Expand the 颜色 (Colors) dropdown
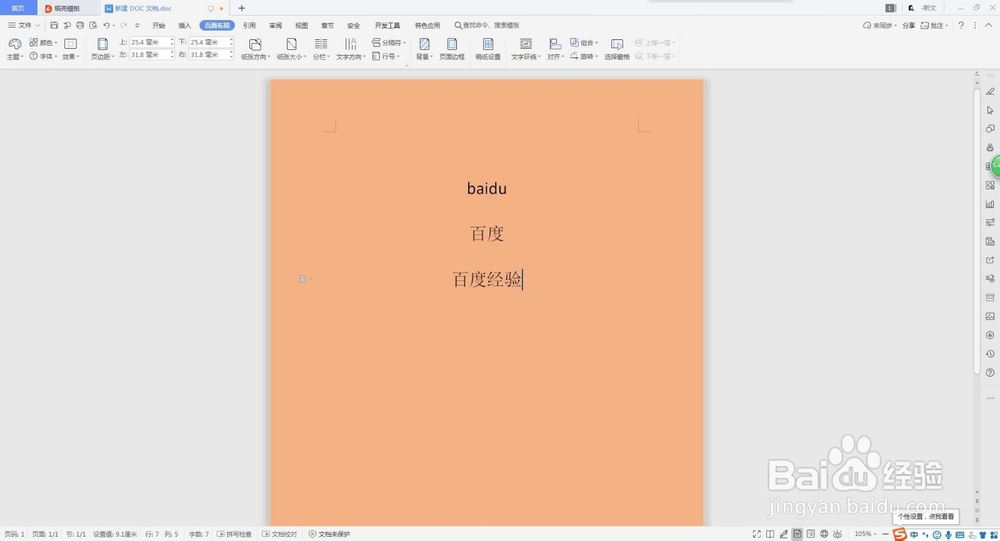The width and height of the screenshot is (1000, 541). click(x=43, y=43)
